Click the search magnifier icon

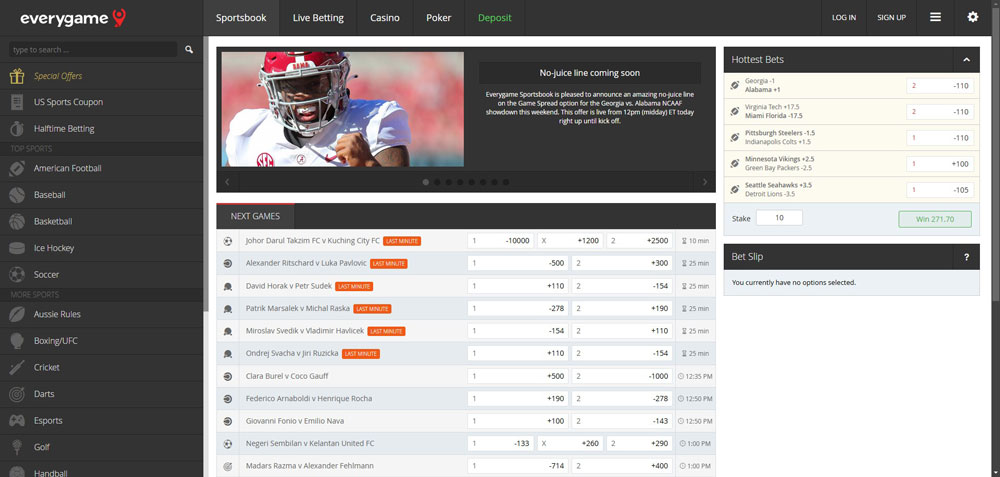(189, 50)
